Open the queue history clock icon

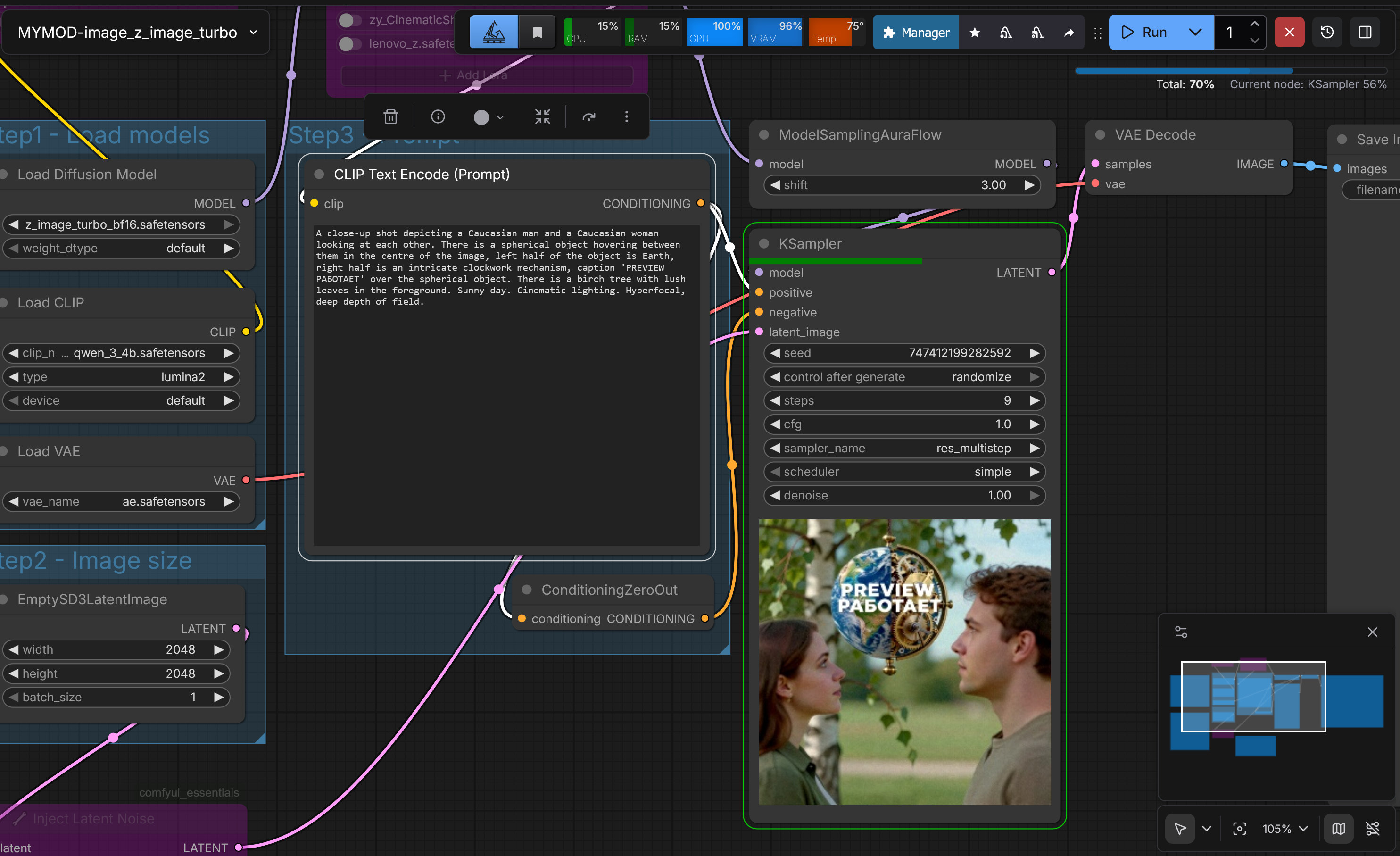pos(1327,33)
